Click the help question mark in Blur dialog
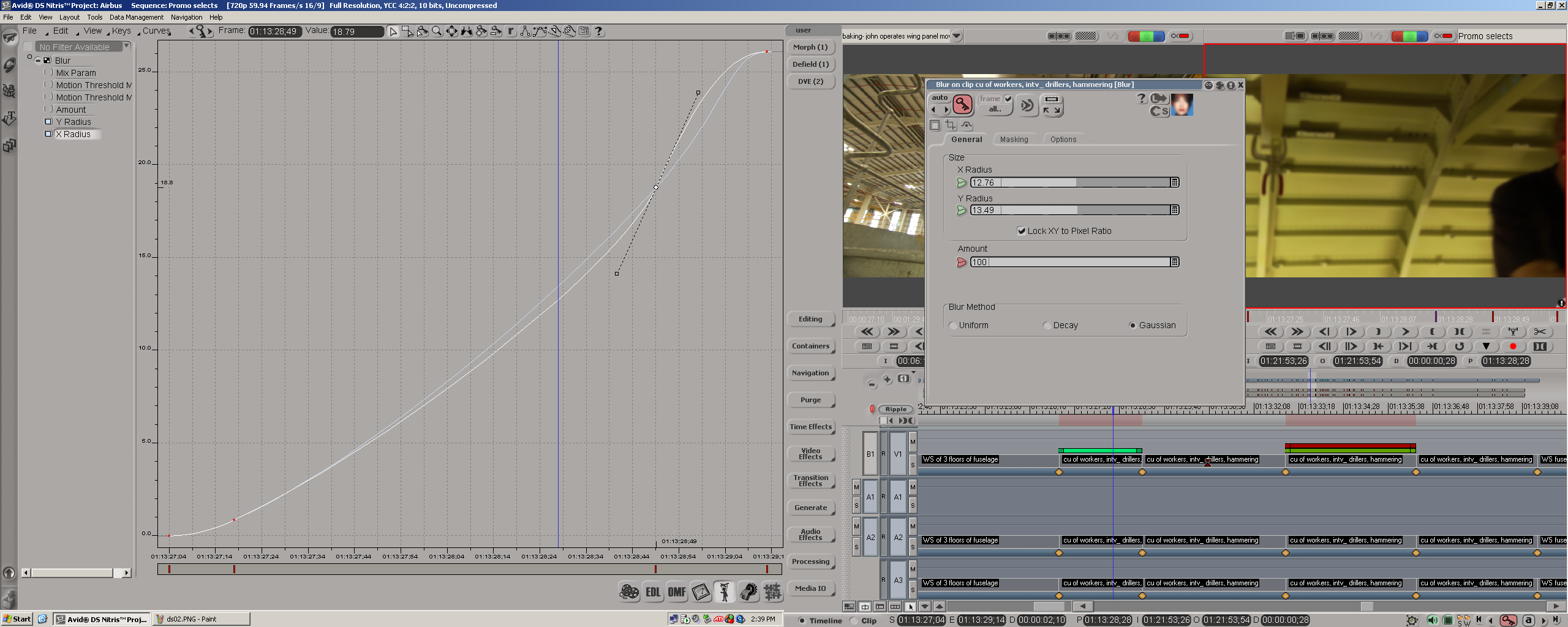 click(1142, 99)
